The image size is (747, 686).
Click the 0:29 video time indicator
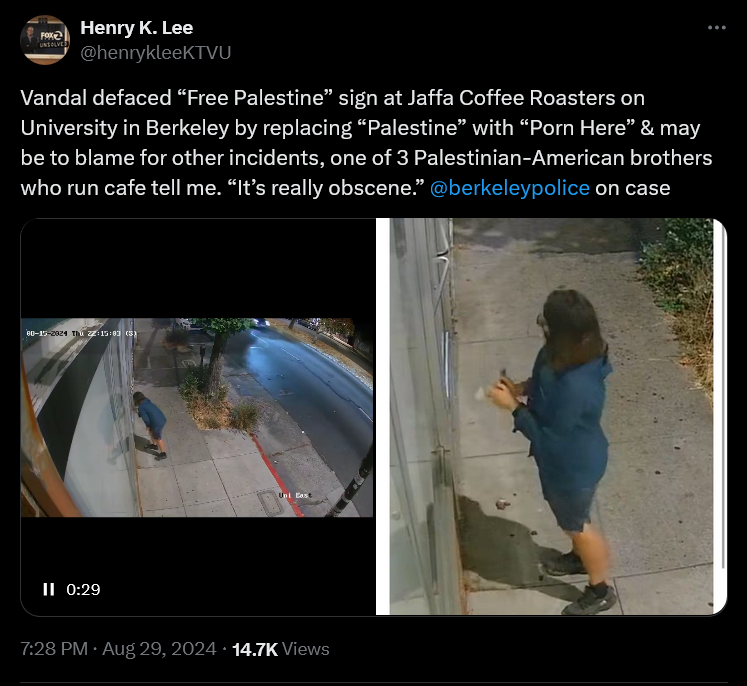pos(83,589)
